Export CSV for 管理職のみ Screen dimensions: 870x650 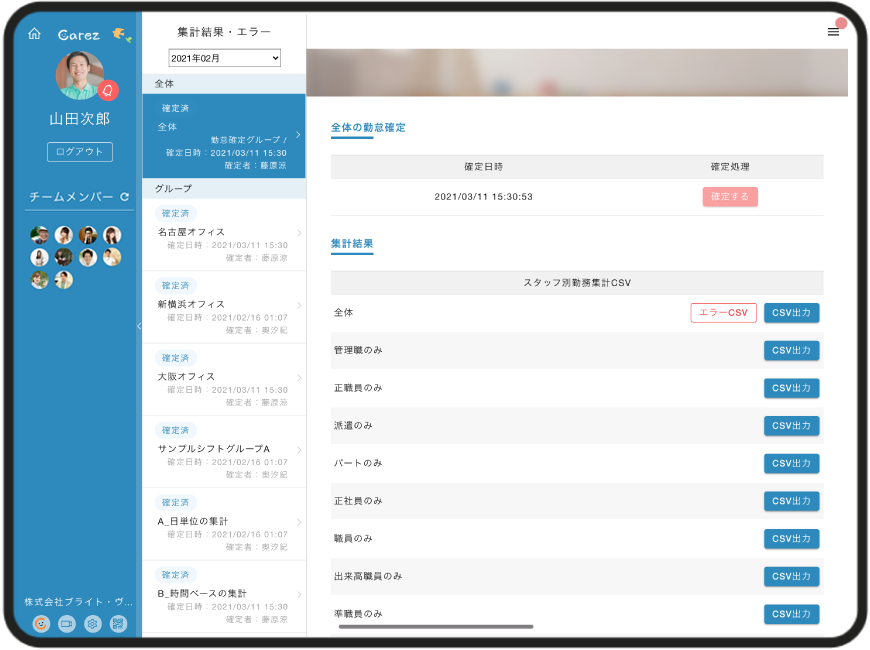click(x=791, y=350)
